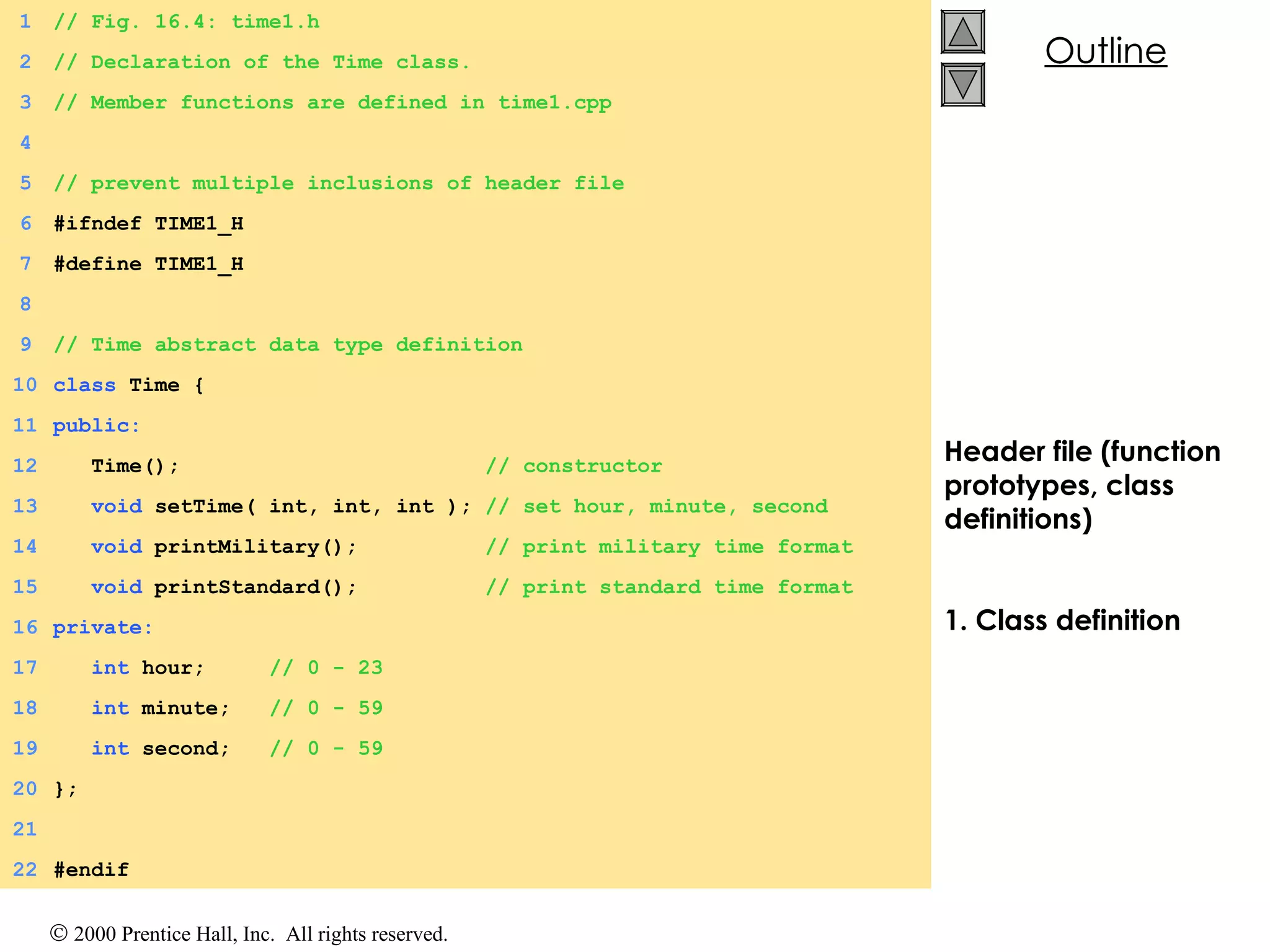Click the closing '};' of the class
The width and height of the screenshot is (1270, 952).
point(65,789)
